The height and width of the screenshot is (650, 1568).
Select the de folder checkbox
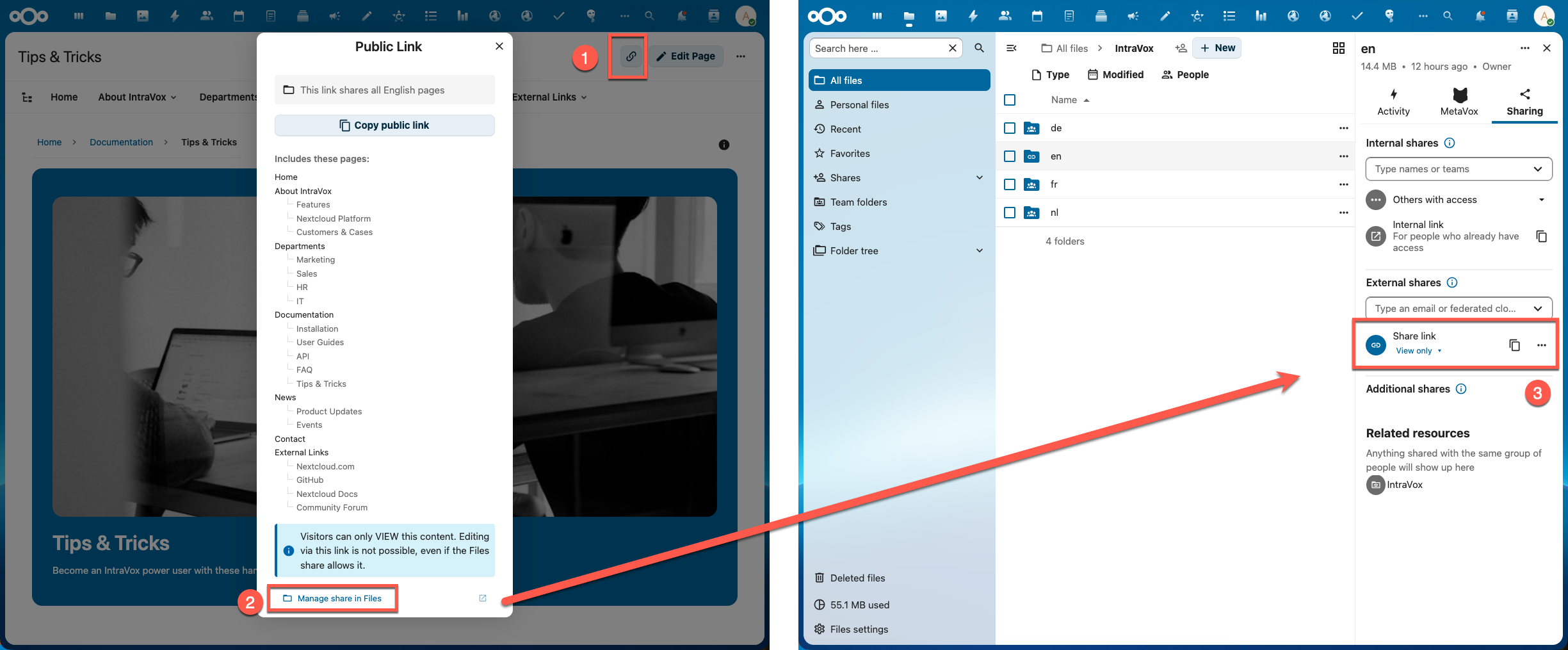[1010, 128]
